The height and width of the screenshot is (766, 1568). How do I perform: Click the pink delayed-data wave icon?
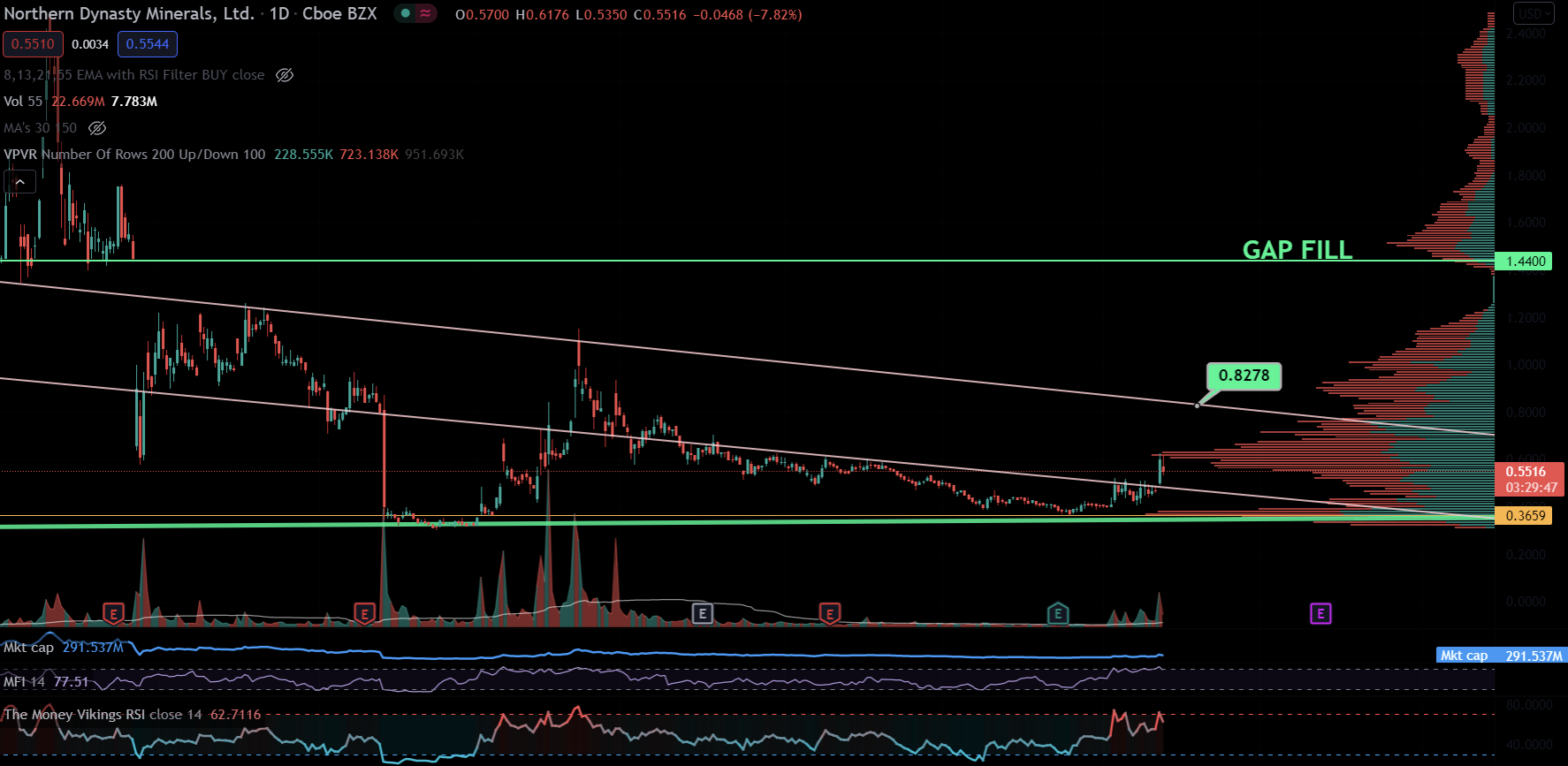426,14
